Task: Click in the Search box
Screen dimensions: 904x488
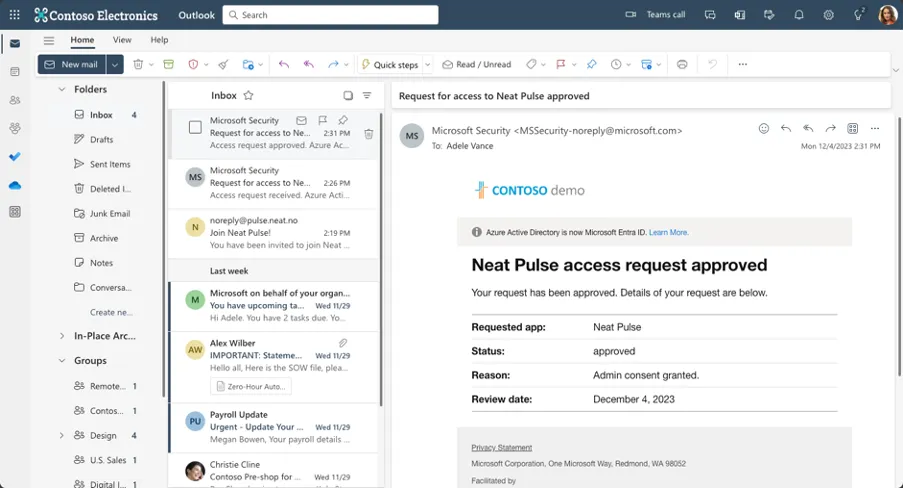Action: (330, 15)
